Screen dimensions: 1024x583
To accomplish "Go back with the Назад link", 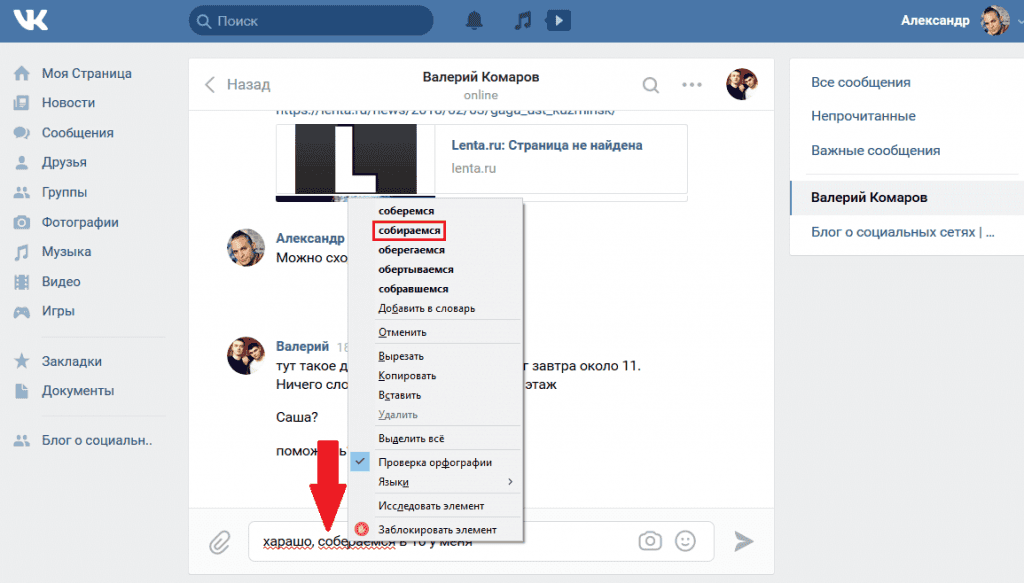I will click(237, 84).
